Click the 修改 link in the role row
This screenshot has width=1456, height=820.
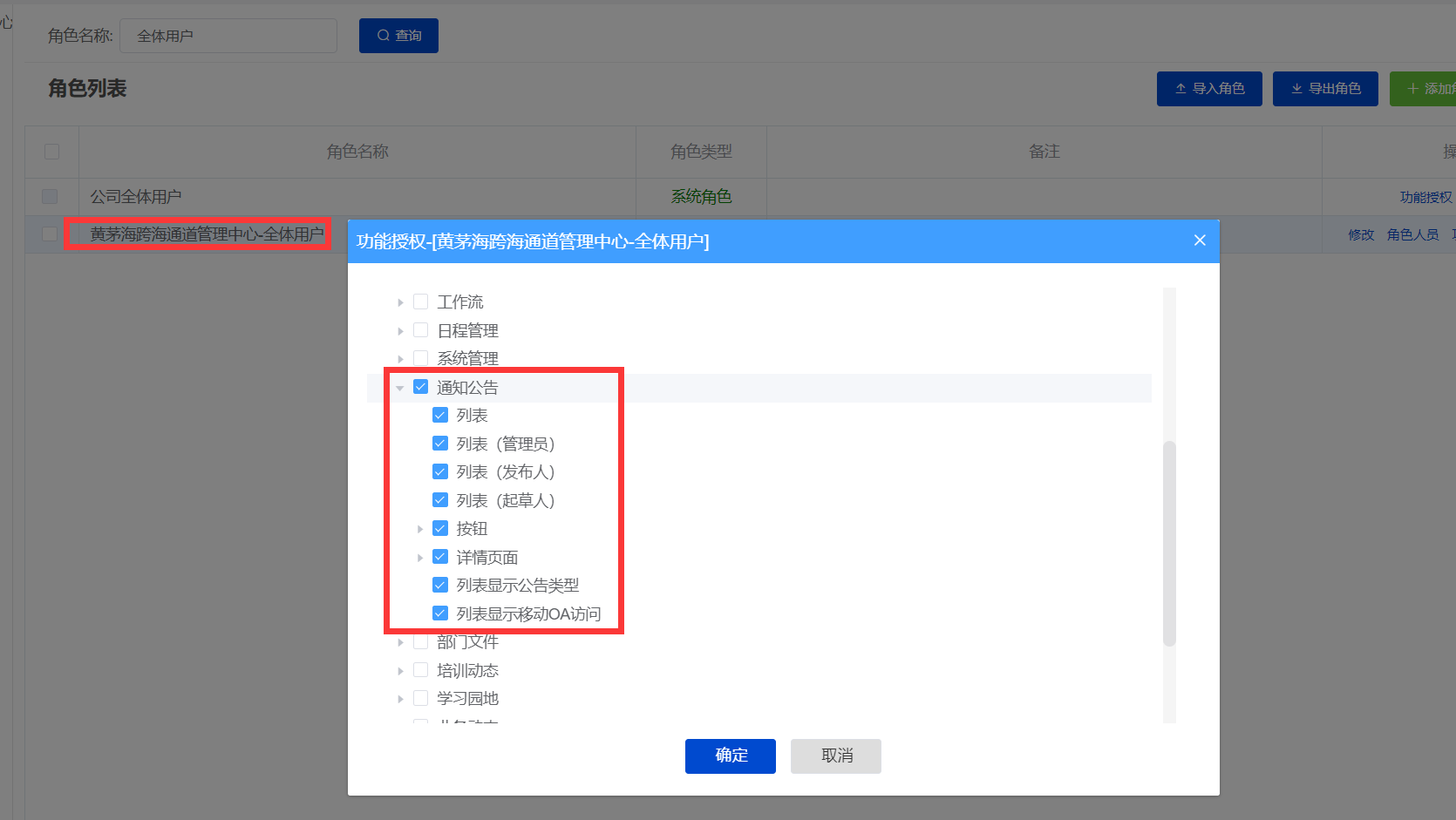pyautogui.click(x=1361, y=235)
